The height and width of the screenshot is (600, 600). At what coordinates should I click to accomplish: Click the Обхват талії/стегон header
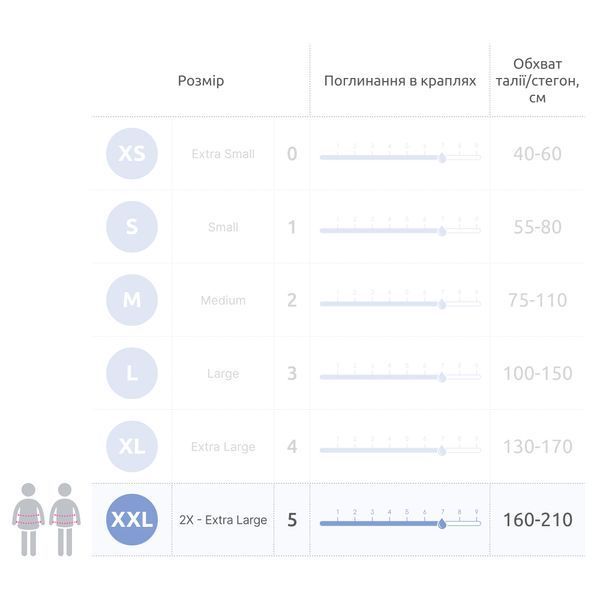point(537,80)
